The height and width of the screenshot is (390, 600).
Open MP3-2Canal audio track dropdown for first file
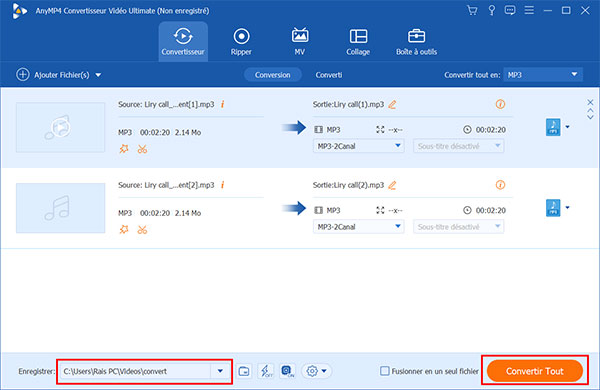[x=359, y=146]
